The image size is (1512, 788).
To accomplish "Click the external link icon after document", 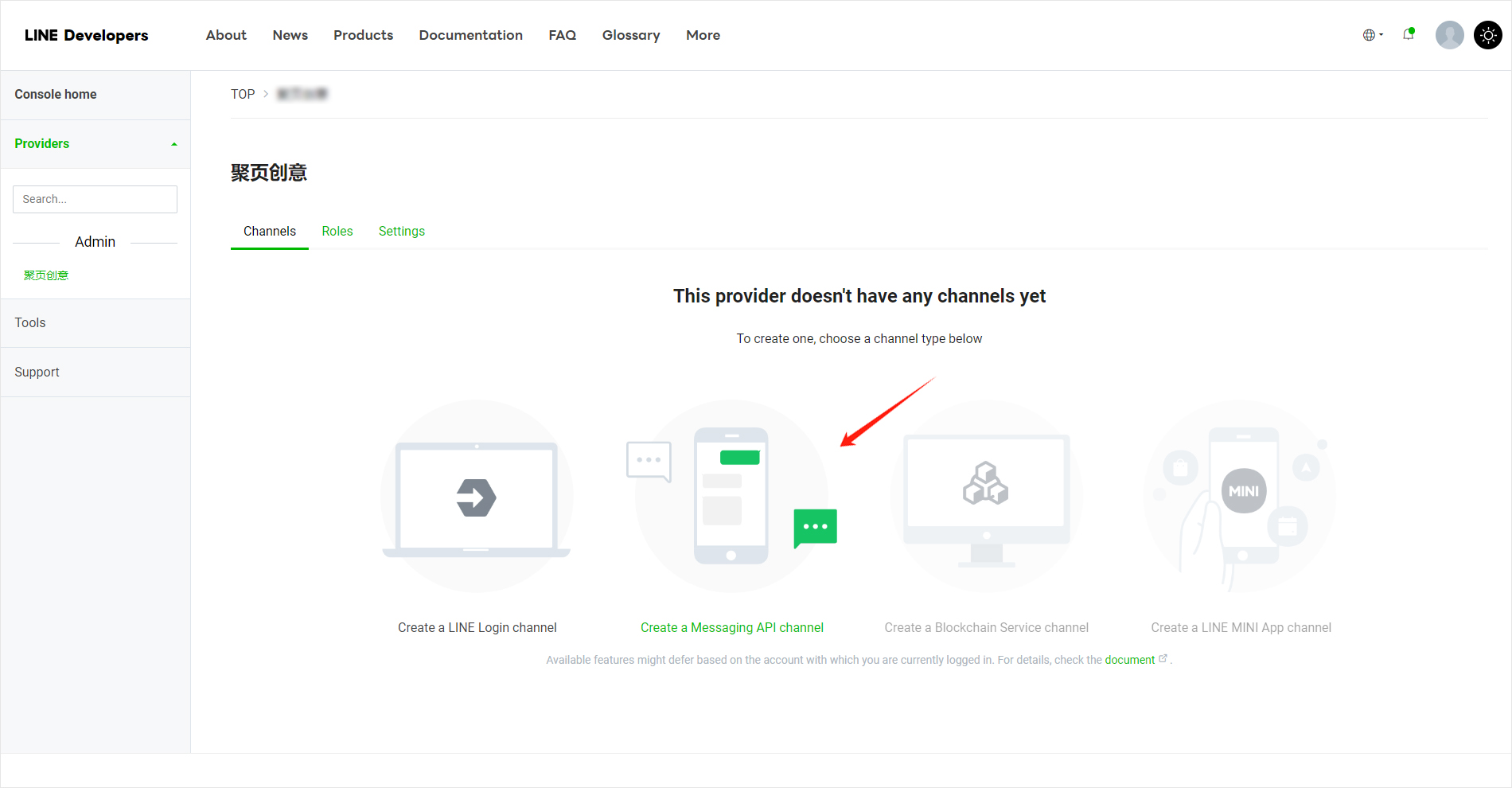I will click(x=1163, y=658).
